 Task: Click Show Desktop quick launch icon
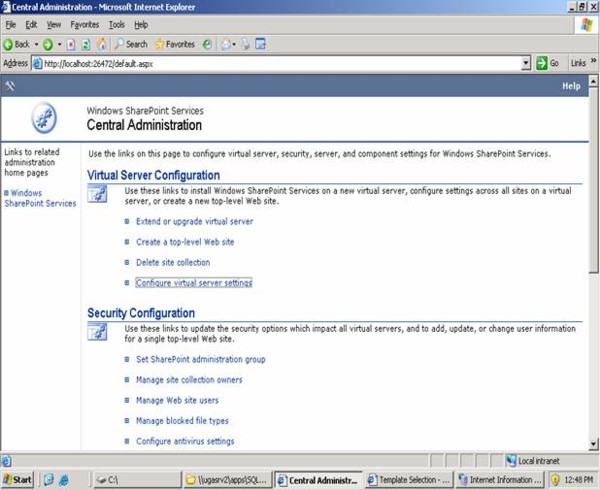pyautogui.click(x=49, y=480)
